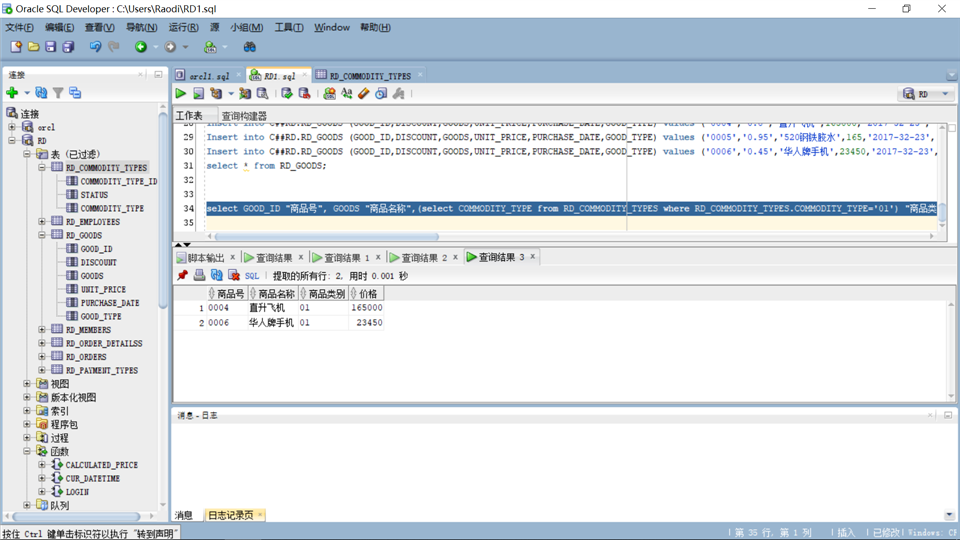Click the Rollback icon in worksheet toolbar
Screen dimensions: 960x540
click(304, 94)
